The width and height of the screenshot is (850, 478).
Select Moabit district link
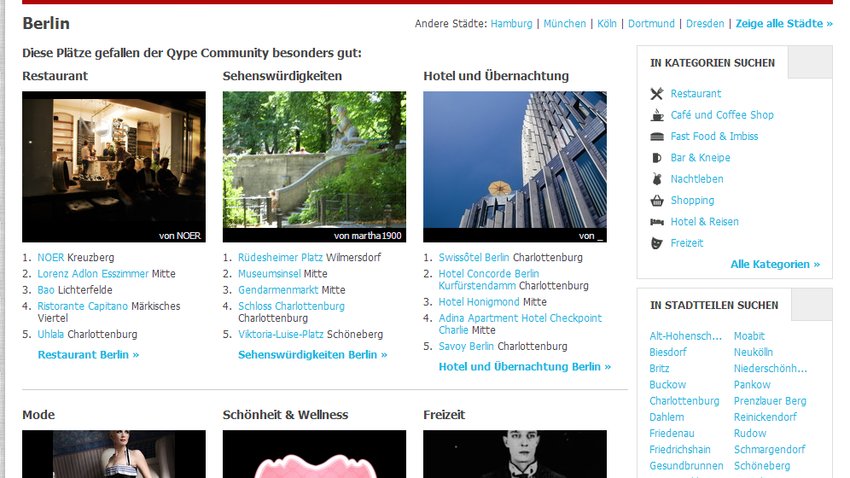pyautogui.click(x=749, y=336)
